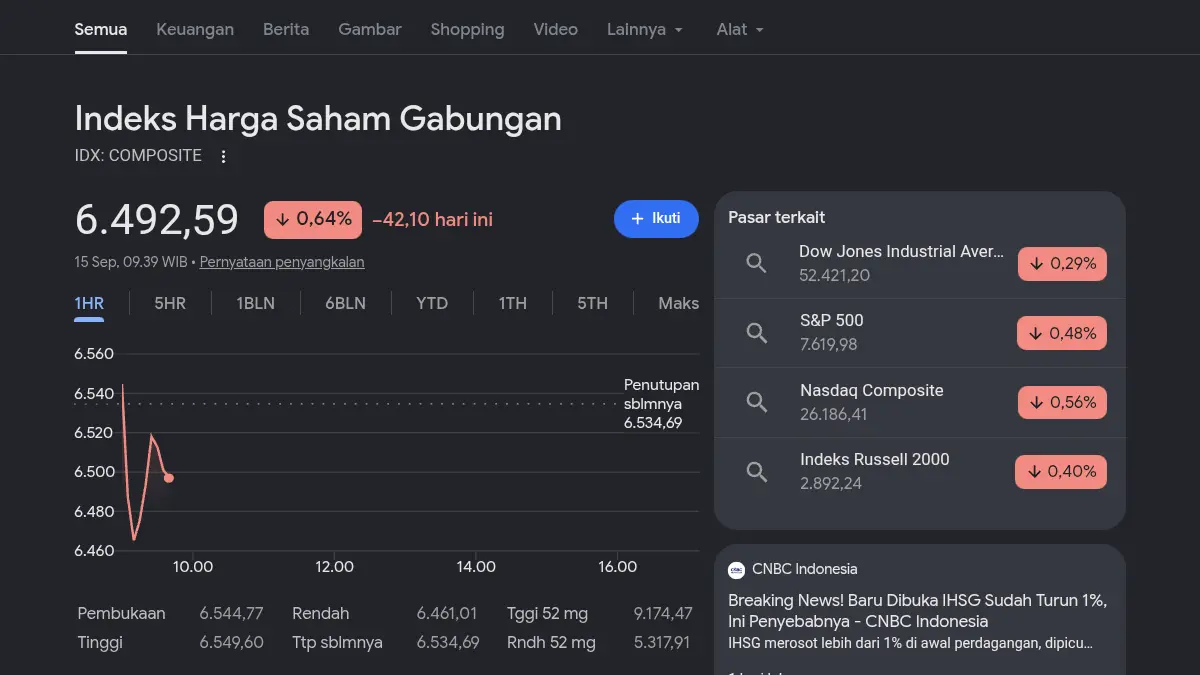This screenshot has width=1200, height=675.
Task: Click the current price dot on the chart
Action: coord(169,478)
